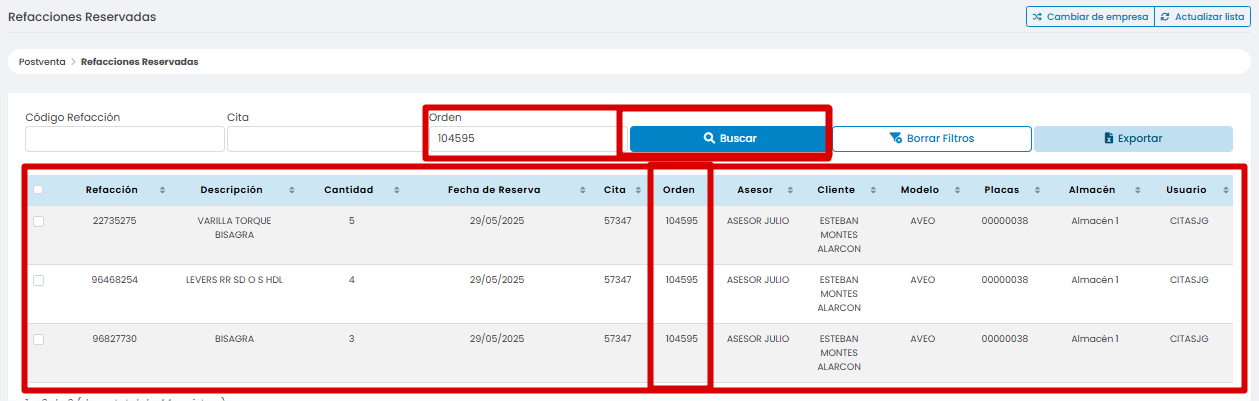Click the shuffle icon in Cambiar de empresa
Screen dimensions: 1259x401
(1037, 17)
